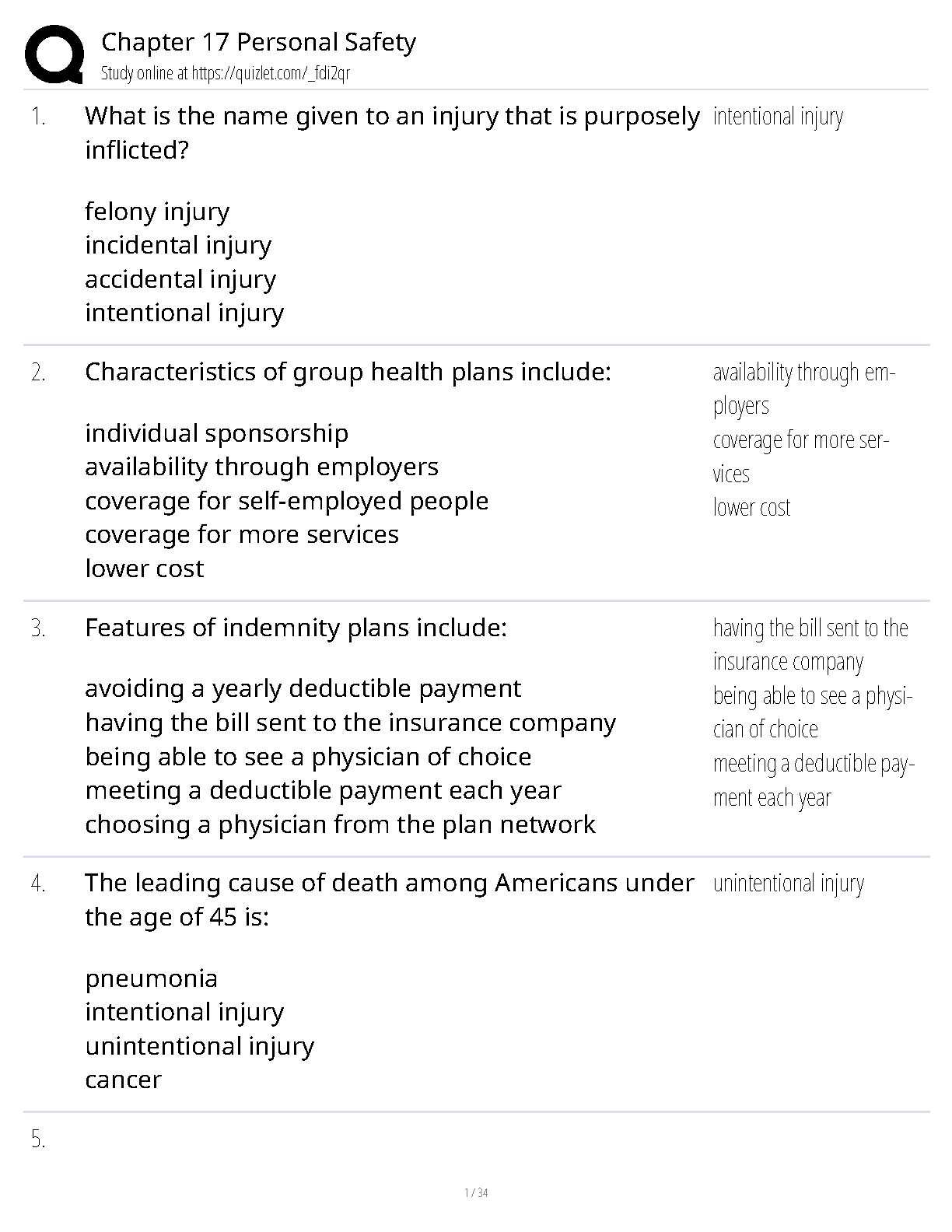Select 'intentional injury' option under question 1
Screen dimensions: 952x1232
pos(184,313)
